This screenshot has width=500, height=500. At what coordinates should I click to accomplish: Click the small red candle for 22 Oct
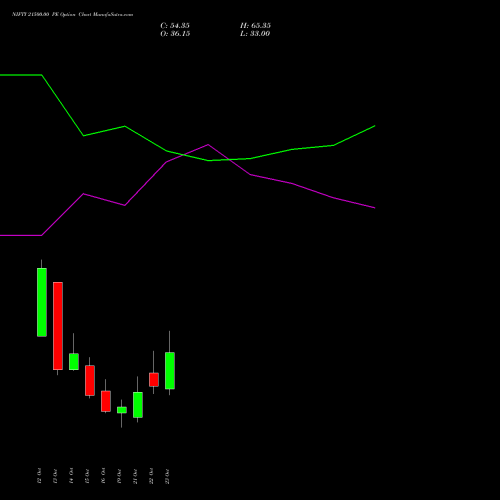[x=154, y=379]
